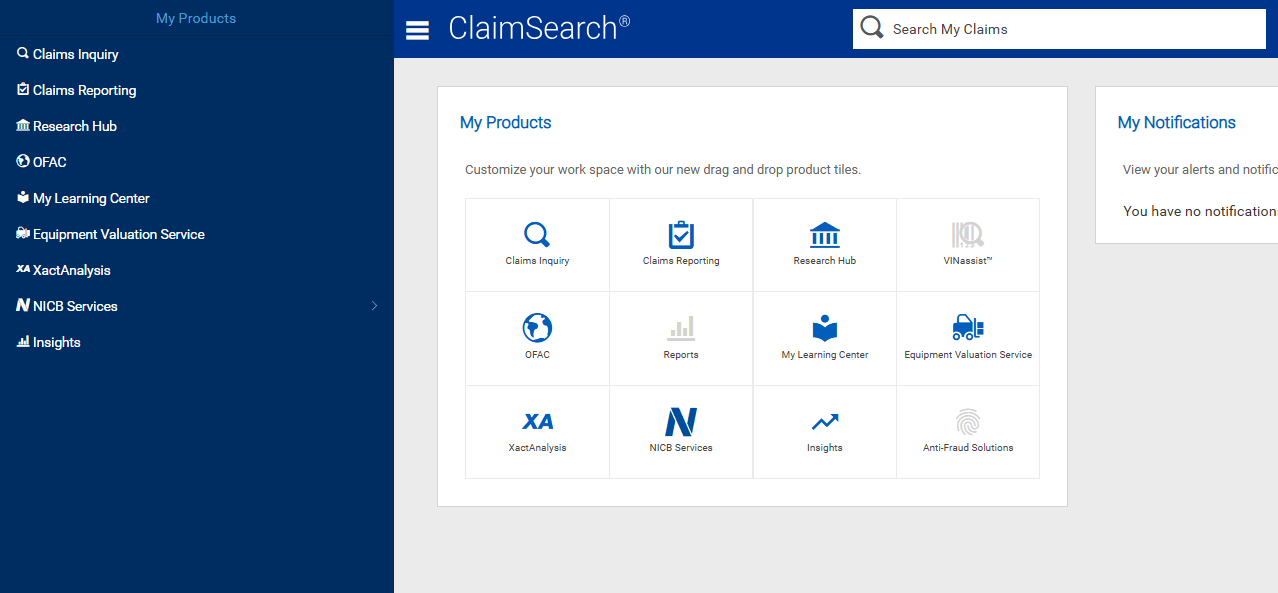This screenshot has height=593, width=1278.
Task: Click the 'Claims Inquiry' tile caption
Action: point(537,261)
